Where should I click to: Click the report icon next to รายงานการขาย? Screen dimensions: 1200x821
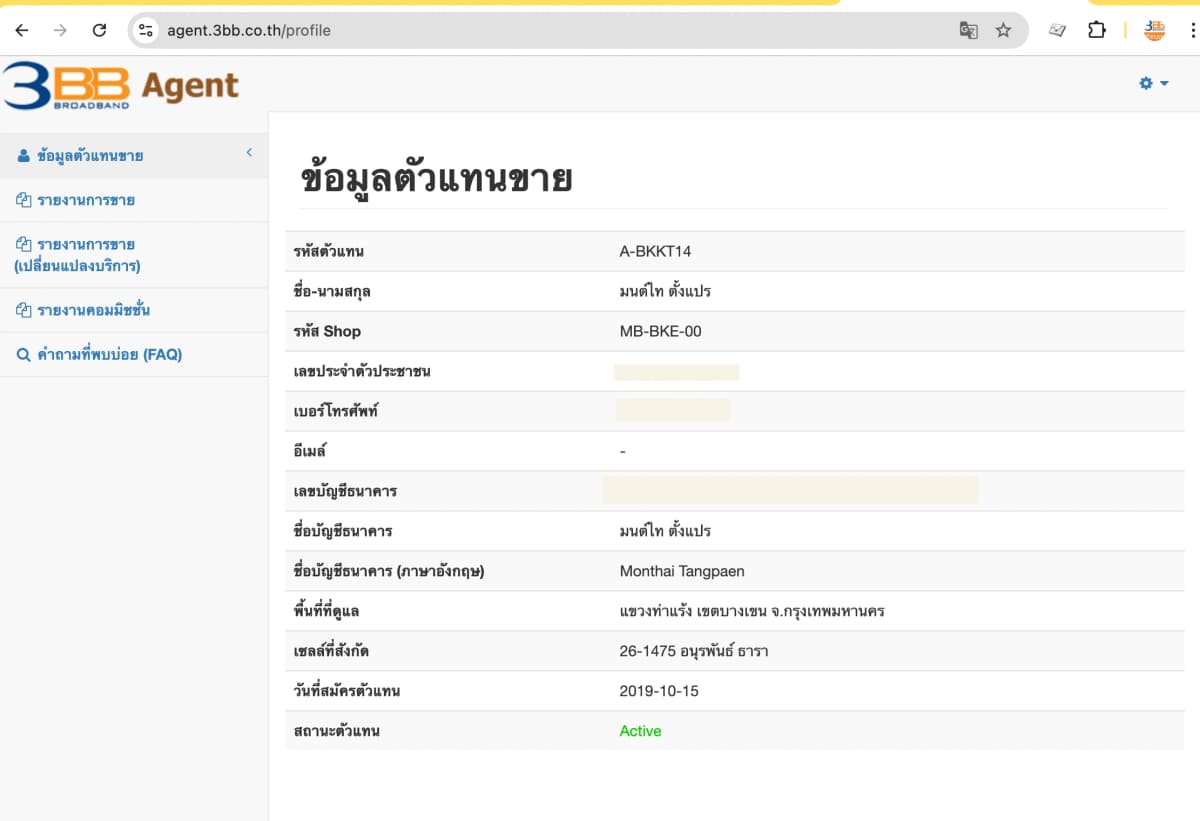point(25,200)
